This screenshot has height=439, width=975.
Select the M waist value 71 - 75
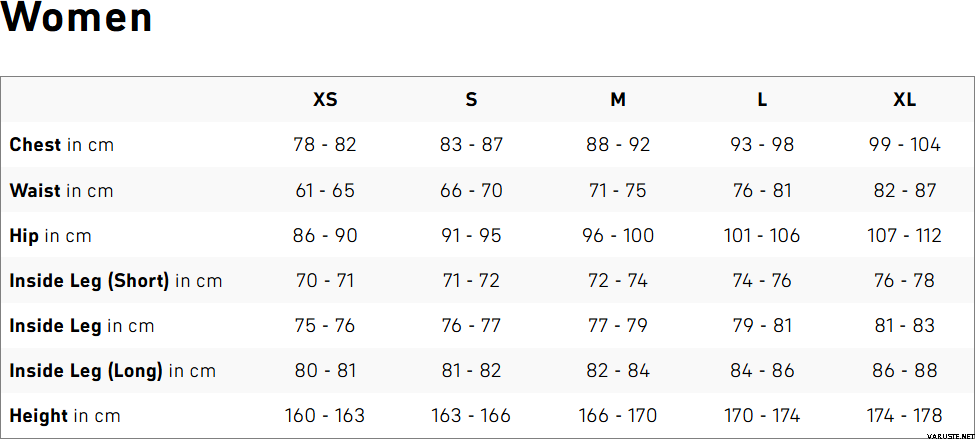pos(618,191)
